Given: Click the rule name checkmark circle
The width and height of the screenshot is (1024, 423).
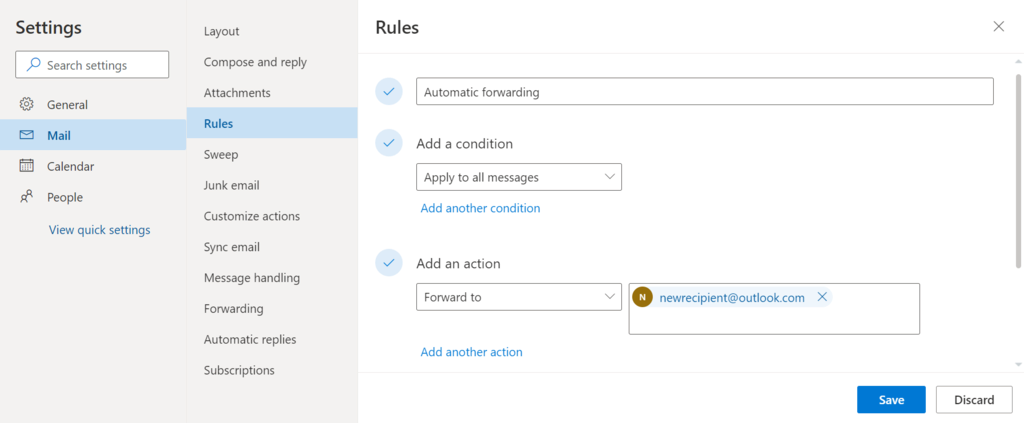Looking at the screenshot, I should [388, 92].
